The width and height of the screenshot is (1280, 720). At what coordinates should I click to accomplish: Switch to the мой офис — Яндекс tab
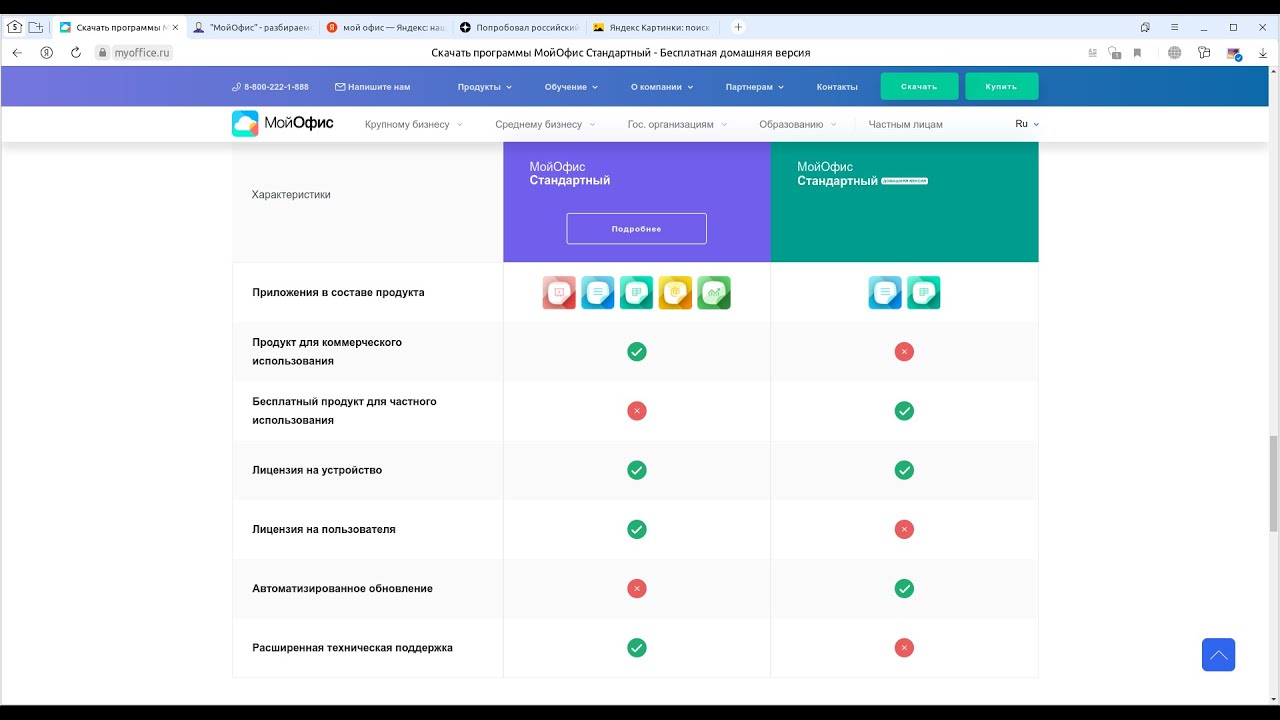[x=386, y=27]
